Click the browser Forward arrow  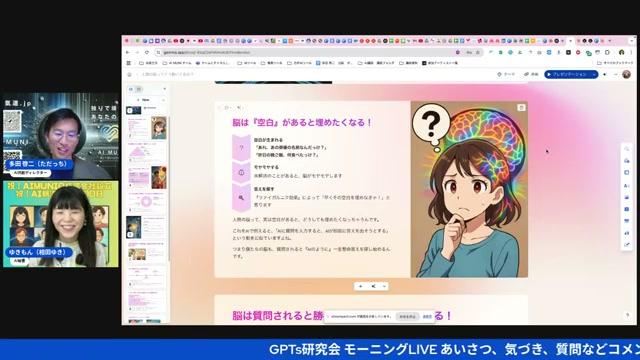[x=137, y=53]
